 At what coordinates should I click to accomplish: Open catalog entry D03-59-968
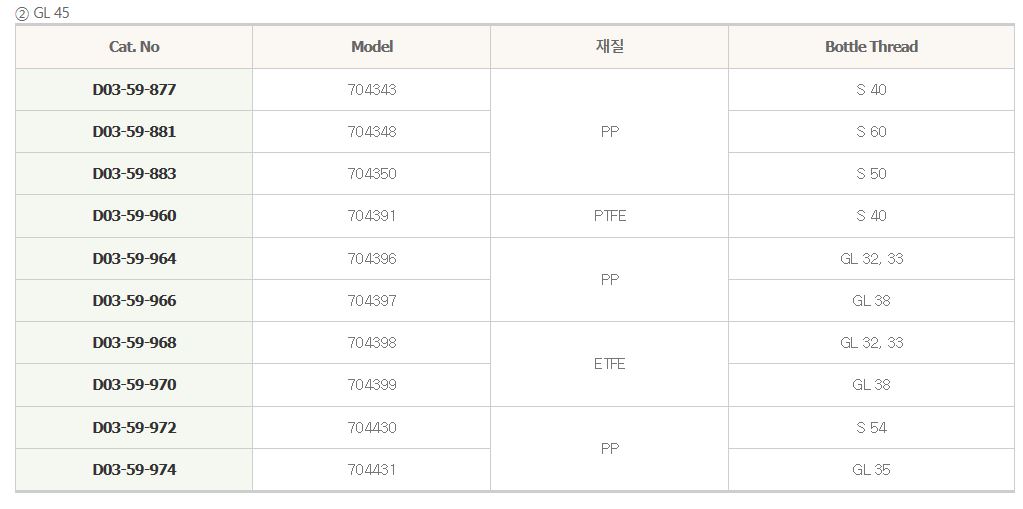click(134, 343)
